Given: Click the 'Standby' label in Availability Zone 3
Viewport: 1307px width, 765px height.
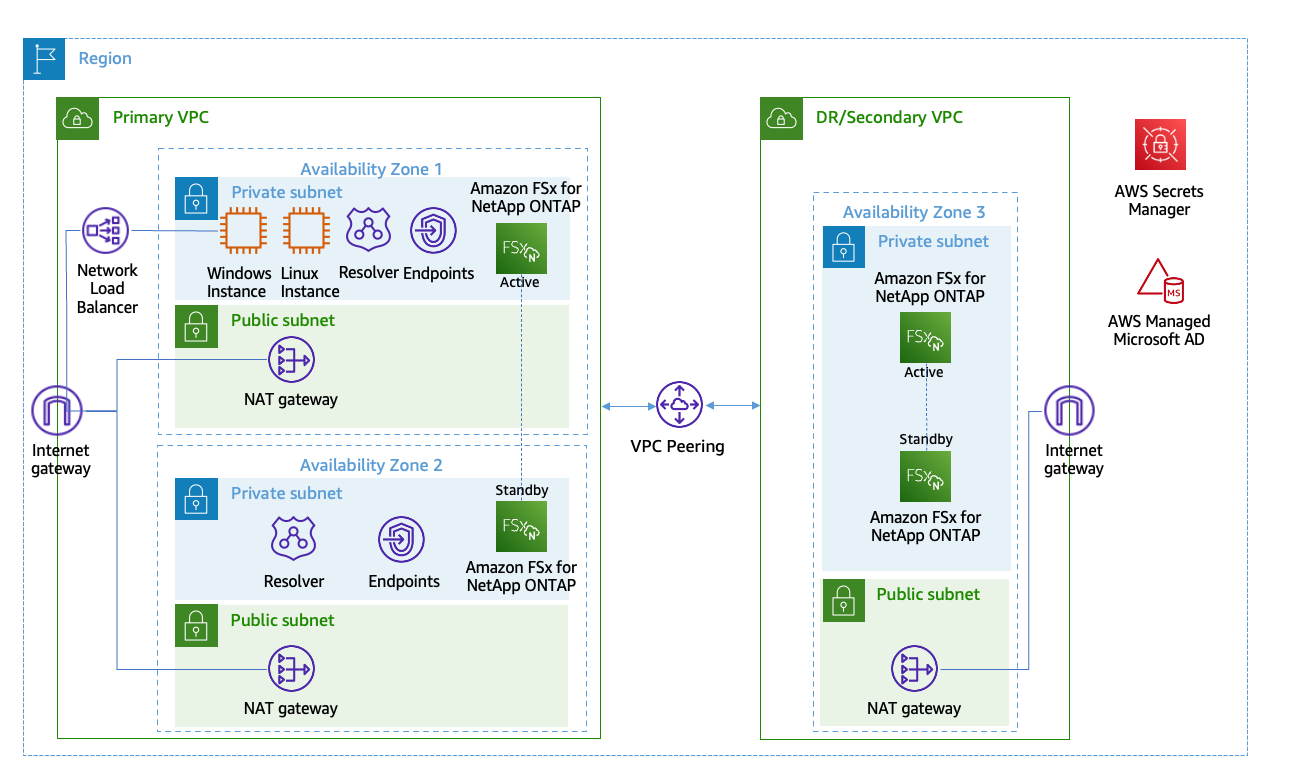Looking at the screenshot, I should 926,439.
